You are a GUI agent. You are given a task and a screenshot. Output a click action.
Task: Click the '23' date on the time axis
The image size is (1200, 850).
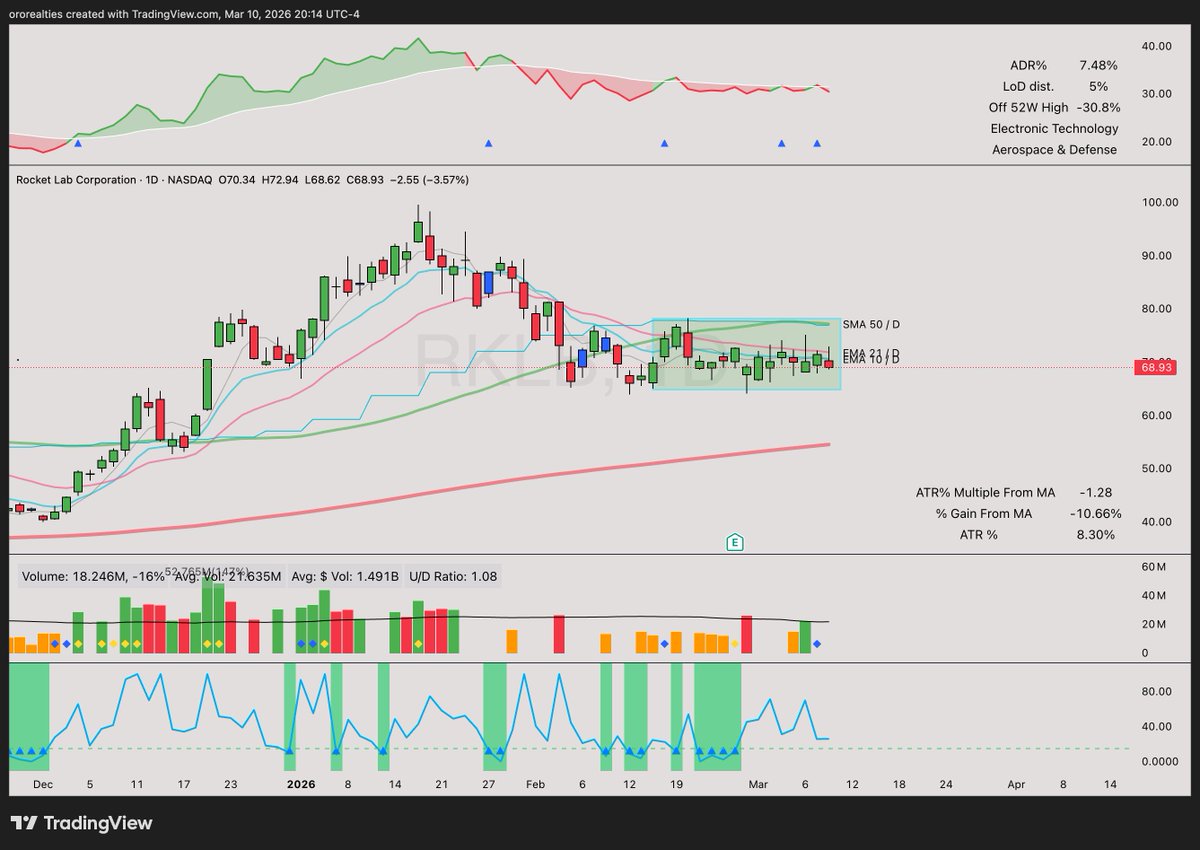coord(229,785)
